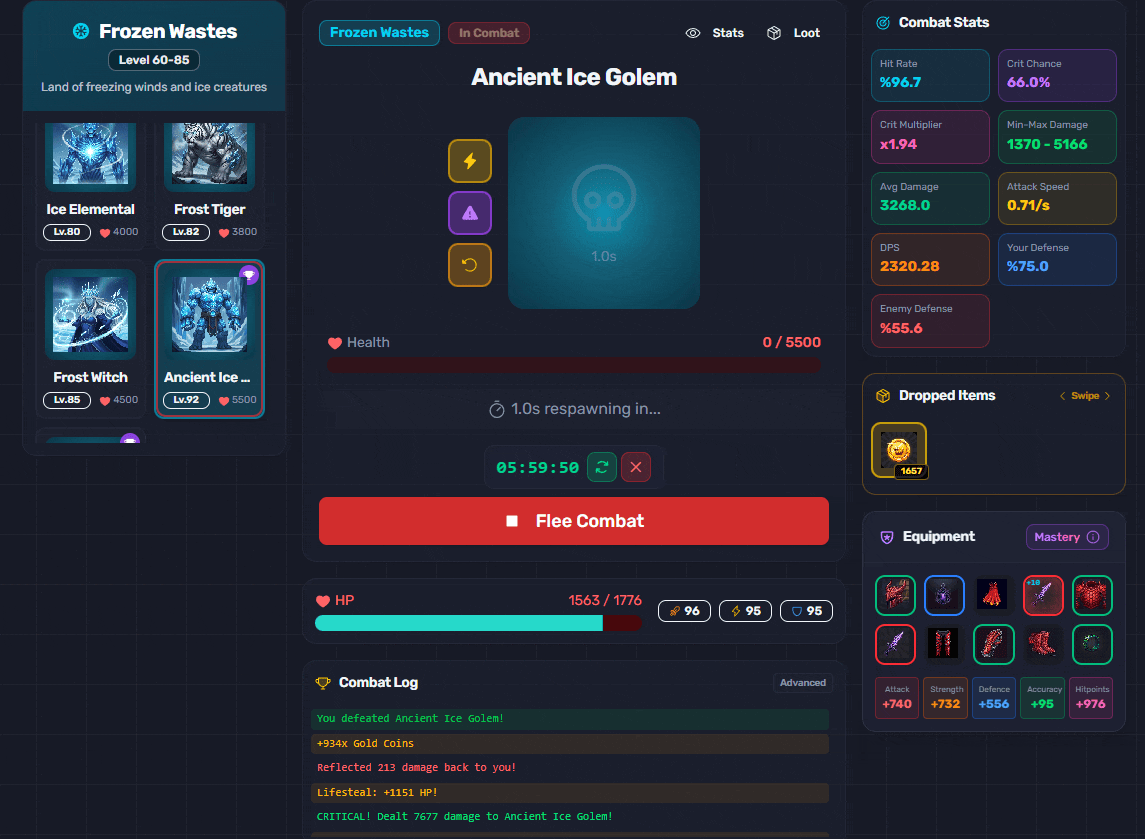Select the Frozen Wastes tab

(379, 33)
